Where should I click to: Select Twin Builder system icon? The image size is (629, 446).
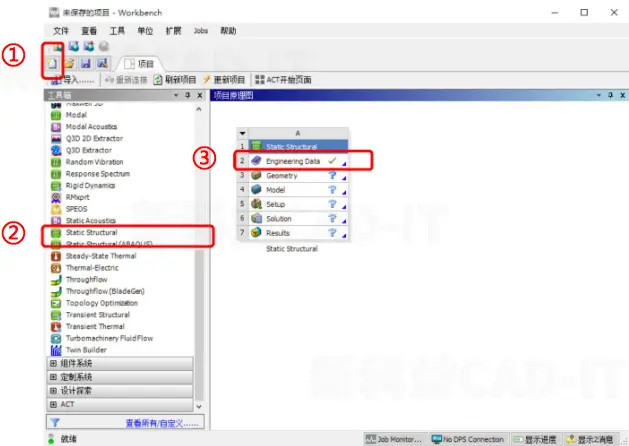point(56,350)
